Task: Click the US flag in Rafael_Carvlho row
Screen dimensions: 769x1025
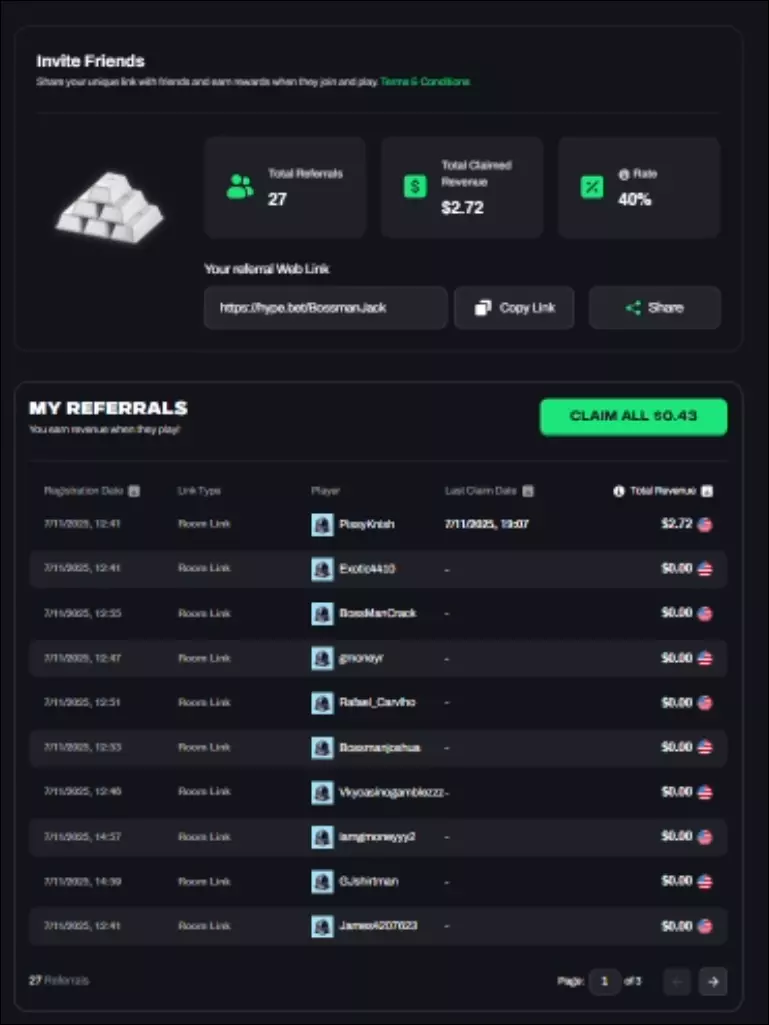Action: click(x=704, y=703)
